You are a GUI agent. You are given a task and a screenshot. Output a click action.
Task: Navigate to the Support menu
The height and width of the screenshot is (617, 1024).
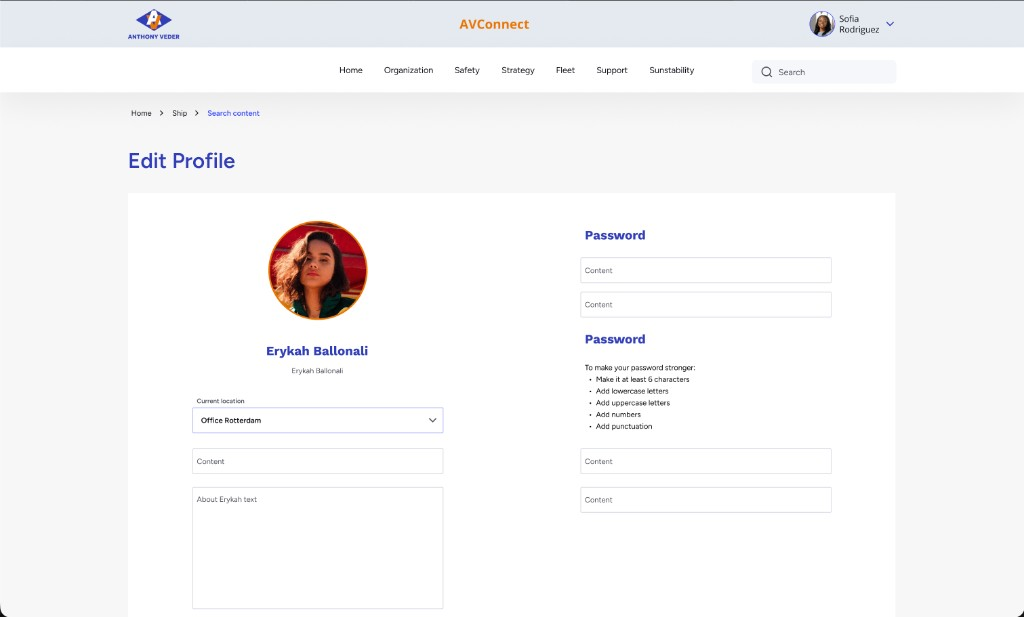tap(612, 70)
